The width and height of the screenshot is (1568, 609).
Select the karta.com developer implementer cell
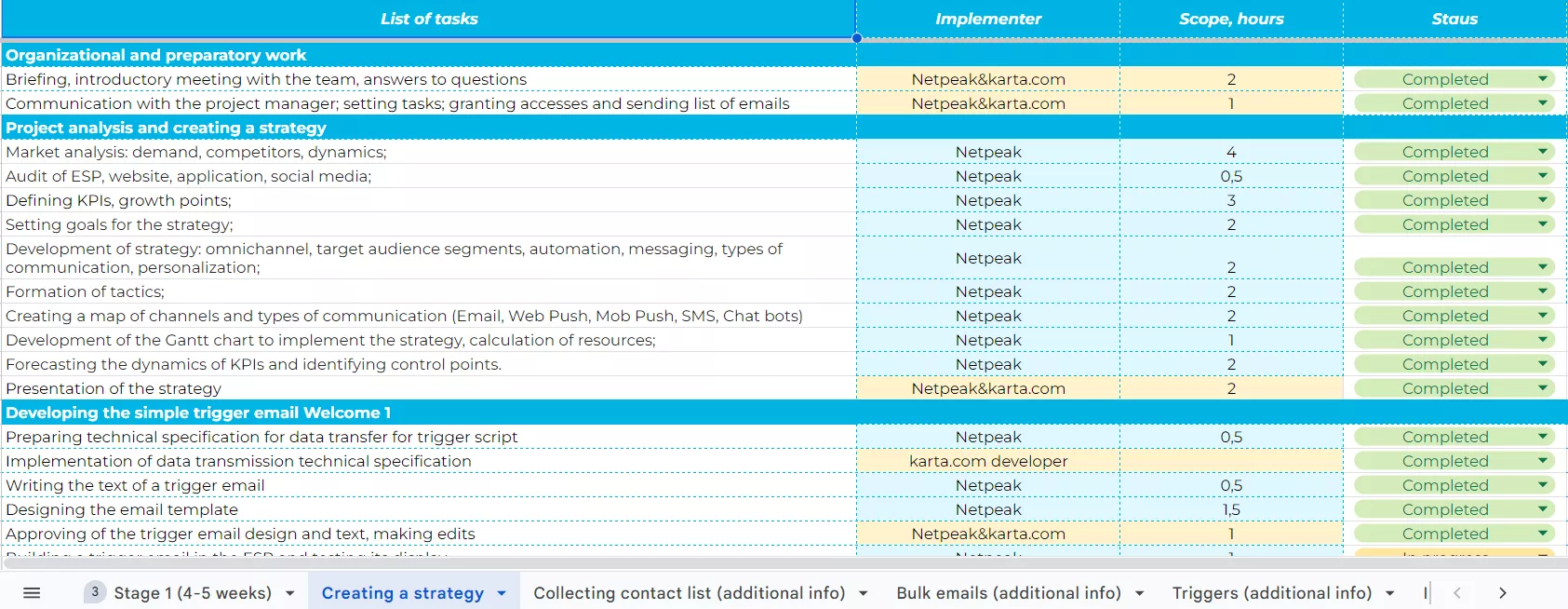988,461
